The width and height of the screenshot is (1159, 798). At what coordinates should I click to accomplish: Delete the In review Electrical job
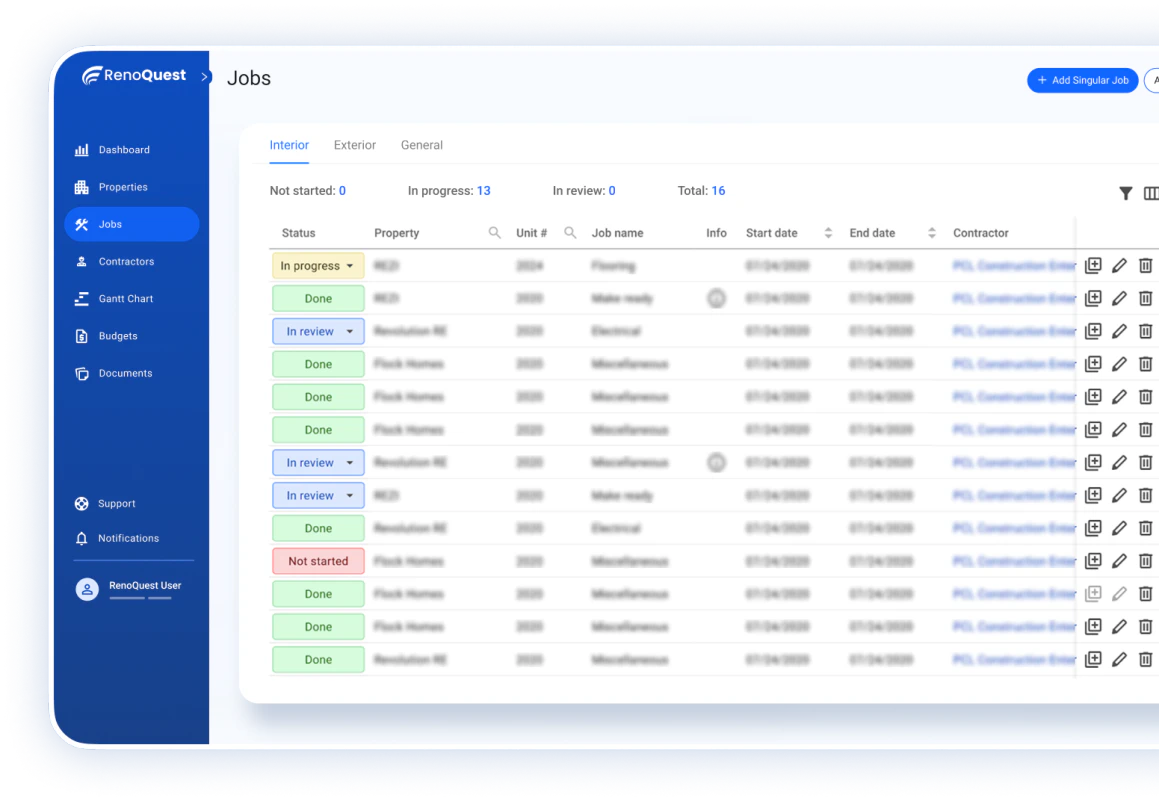(x=1145, y=332)
